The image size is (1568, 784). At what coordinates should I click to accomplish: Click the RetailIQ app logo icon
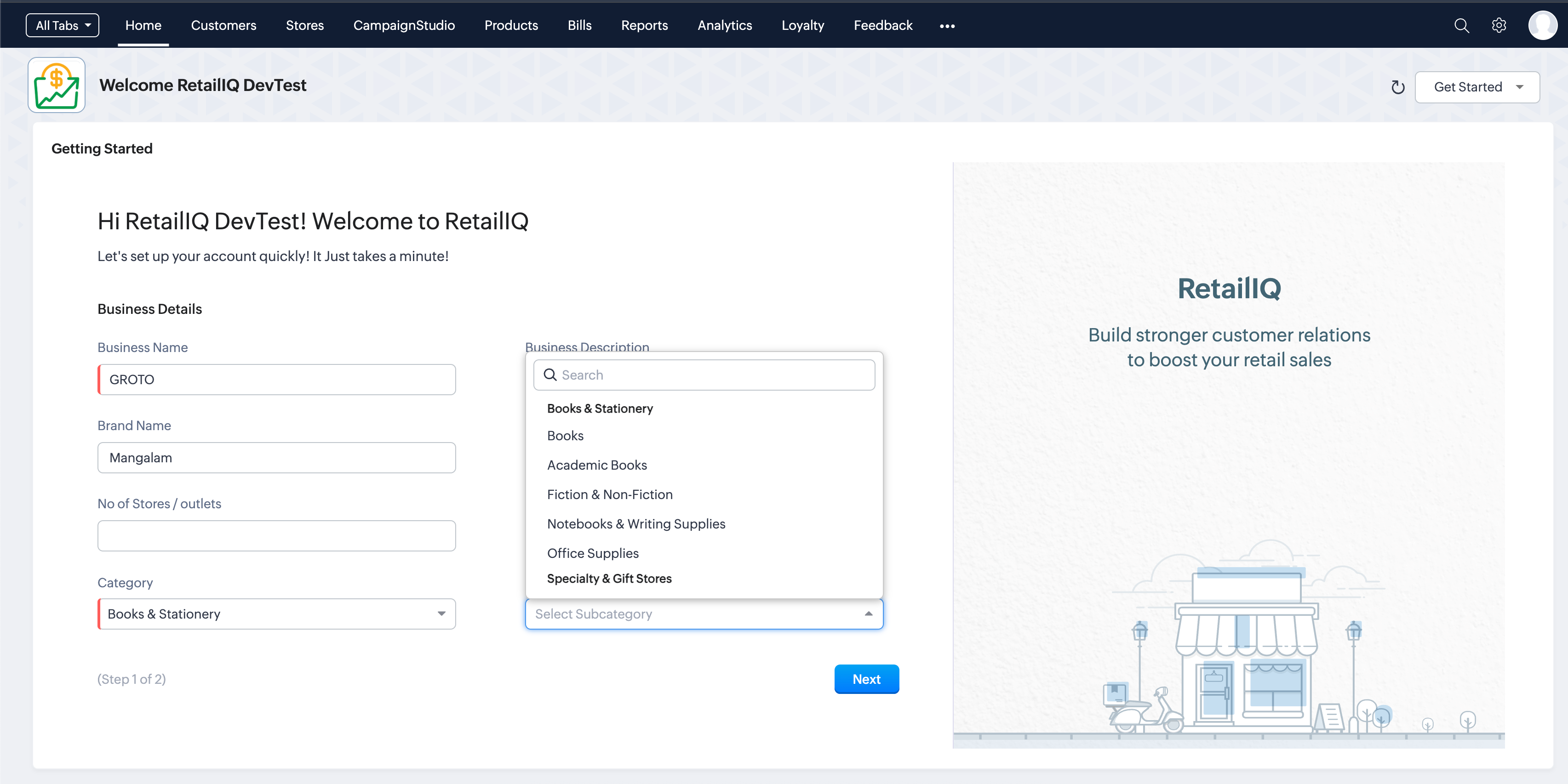[57, 85]
